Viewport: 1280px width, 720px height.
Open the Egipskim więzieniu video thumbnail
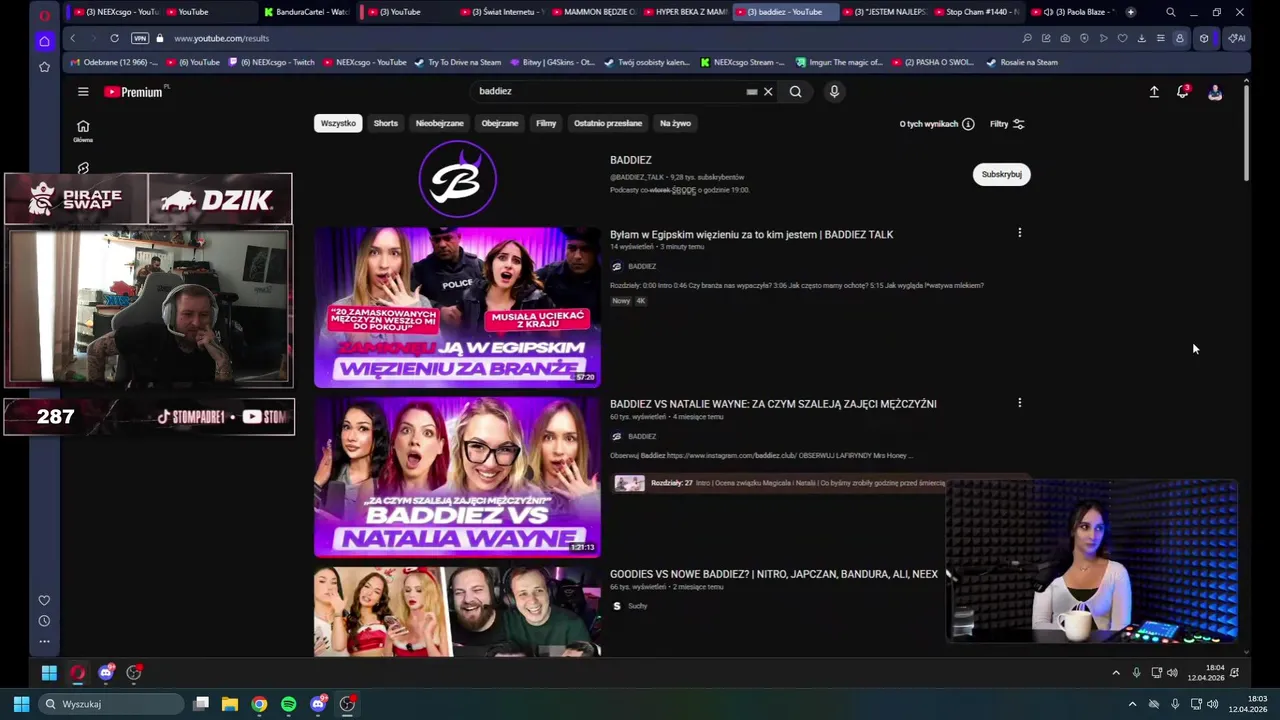(457, 307)
